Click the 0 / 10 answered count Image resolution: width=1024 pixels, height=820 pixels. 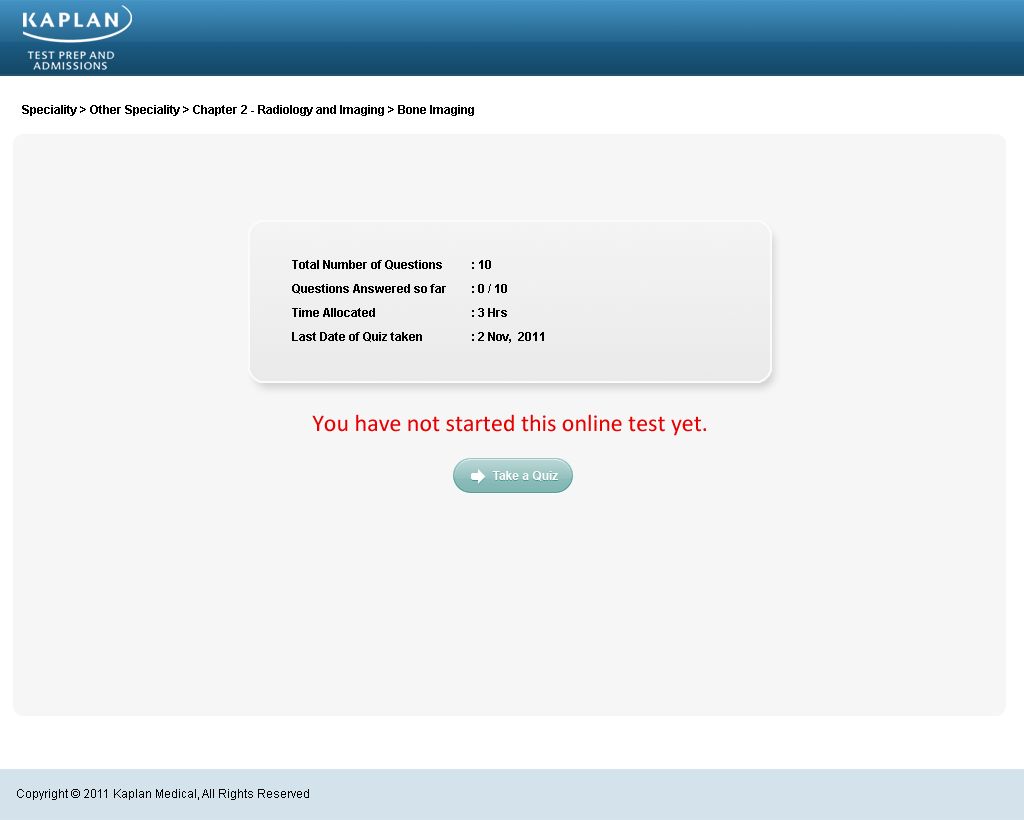coord(492,289)
